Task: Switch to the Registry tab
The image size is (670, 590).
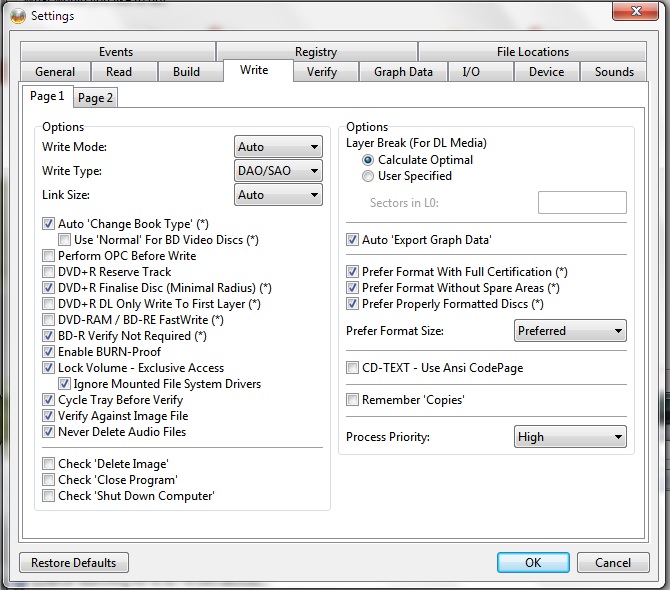Action: pos(316,52)
